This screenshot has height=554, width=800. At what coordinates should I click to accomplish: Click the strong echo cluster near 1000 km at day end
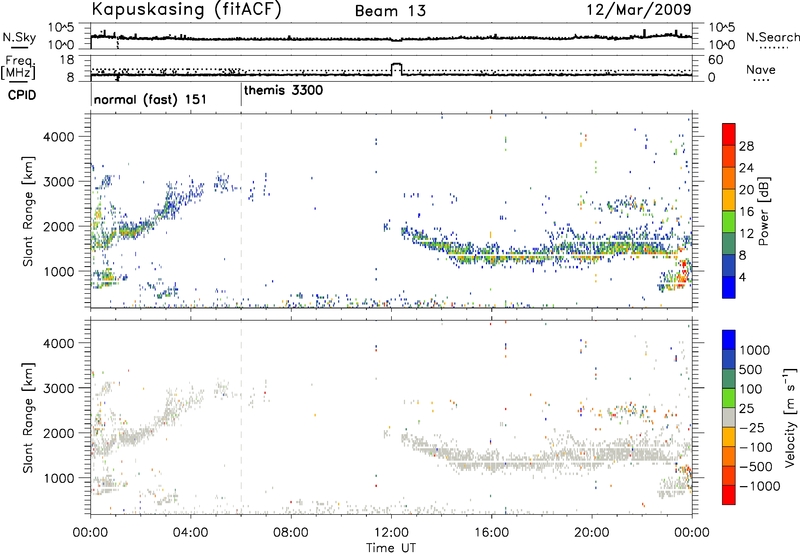682,274
